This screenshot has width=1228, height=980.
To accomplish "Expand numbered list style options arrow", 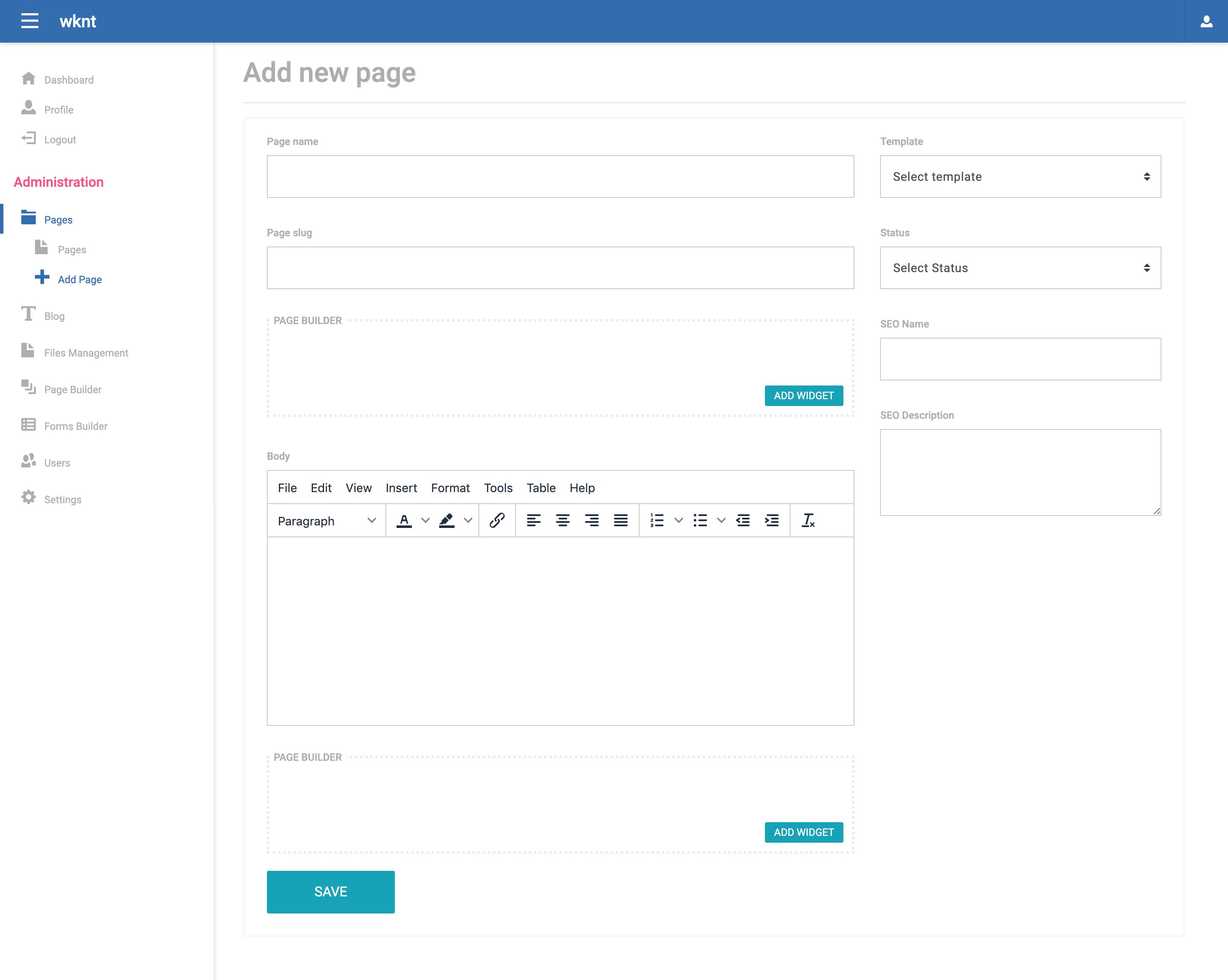I will point(678,521).
